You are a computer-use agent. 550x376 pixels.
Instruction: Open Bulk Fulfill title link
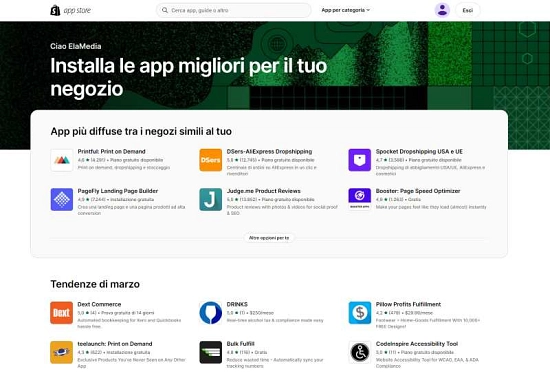(x=241, y=344)
